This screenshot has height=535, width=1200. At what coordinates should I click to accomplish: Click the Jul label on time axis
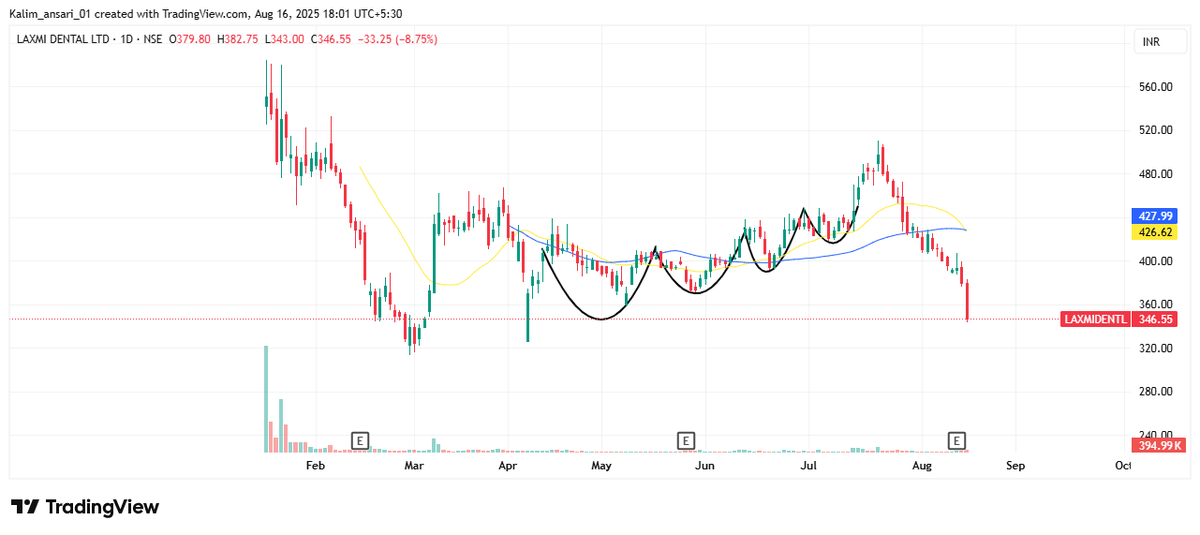808,466
